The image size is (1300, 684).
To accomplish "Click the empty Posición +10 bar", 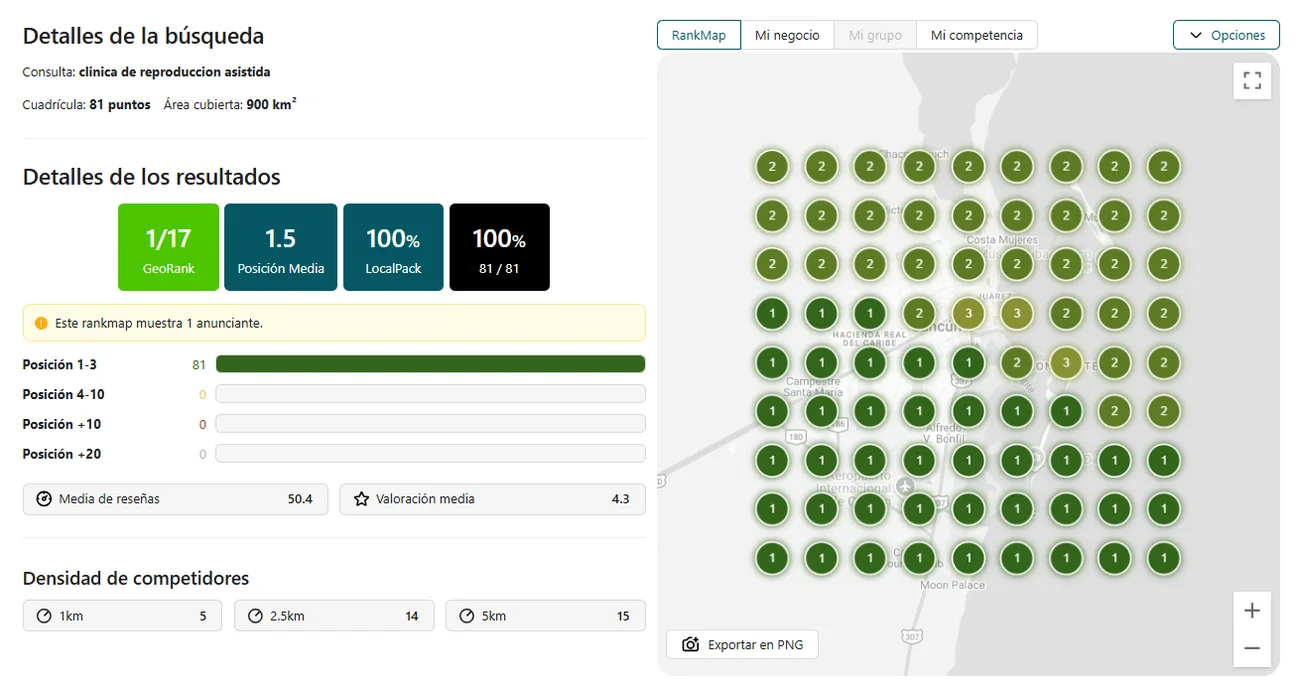I will tap(430, 424).
